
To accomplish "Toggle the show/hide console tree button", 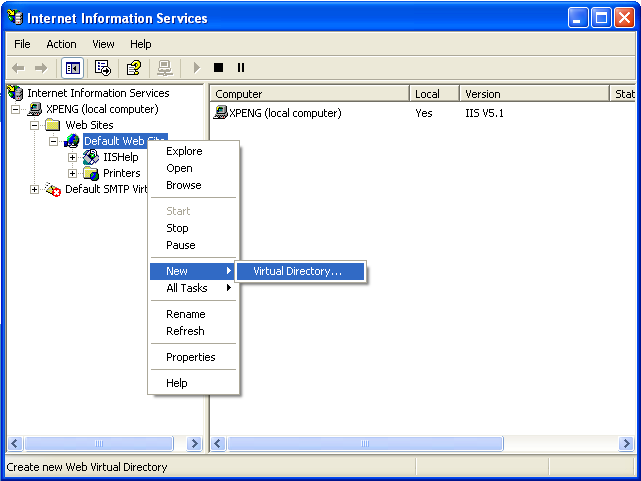I will 72,68.
